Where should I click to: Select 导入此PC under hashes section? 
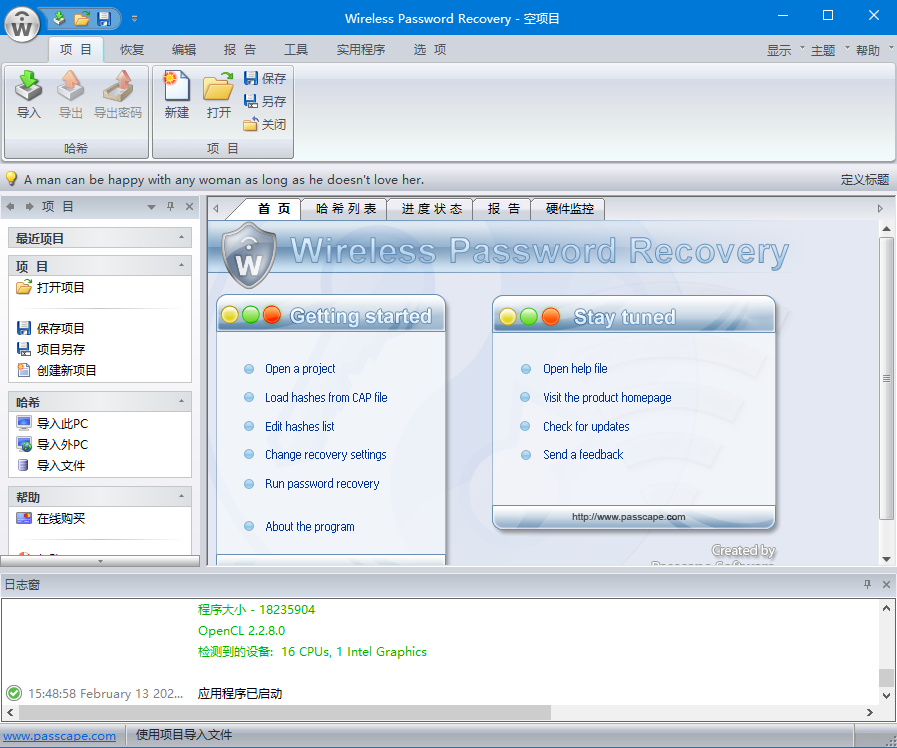click(x=52, y=423)
